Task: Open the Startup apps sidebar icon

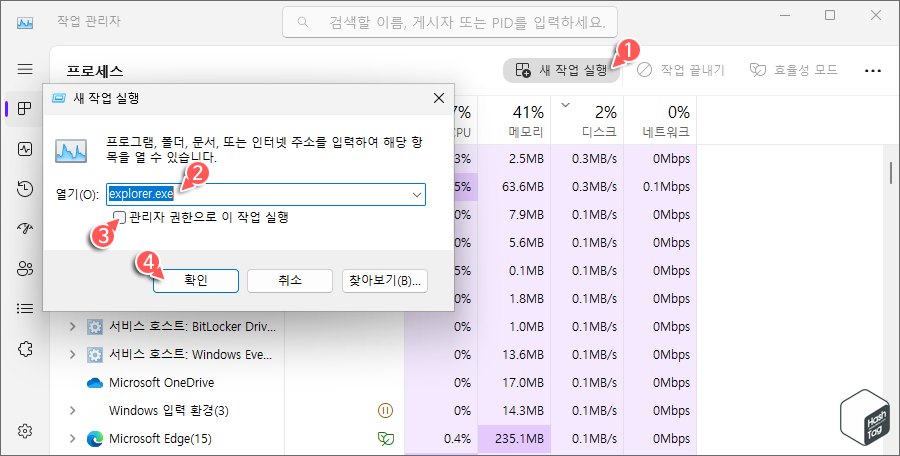Action: [25, 229]
